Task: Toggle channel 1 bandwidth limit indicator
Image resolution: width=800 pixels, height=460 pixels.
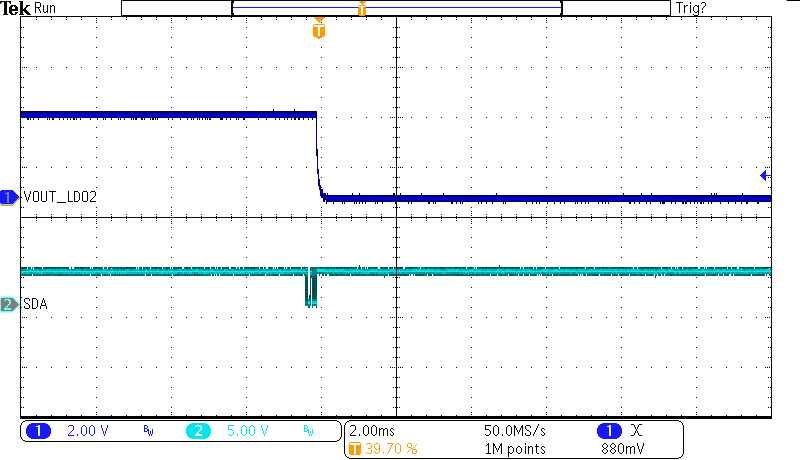Action: coord(148,432)
